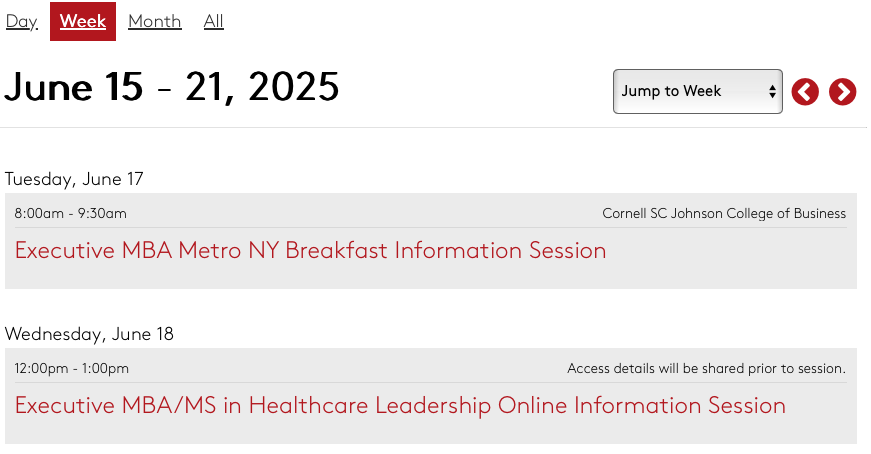Click the 12:00pm - 1:00pm time label
This screenshot has width=871, height=454.
pos(72,368)
